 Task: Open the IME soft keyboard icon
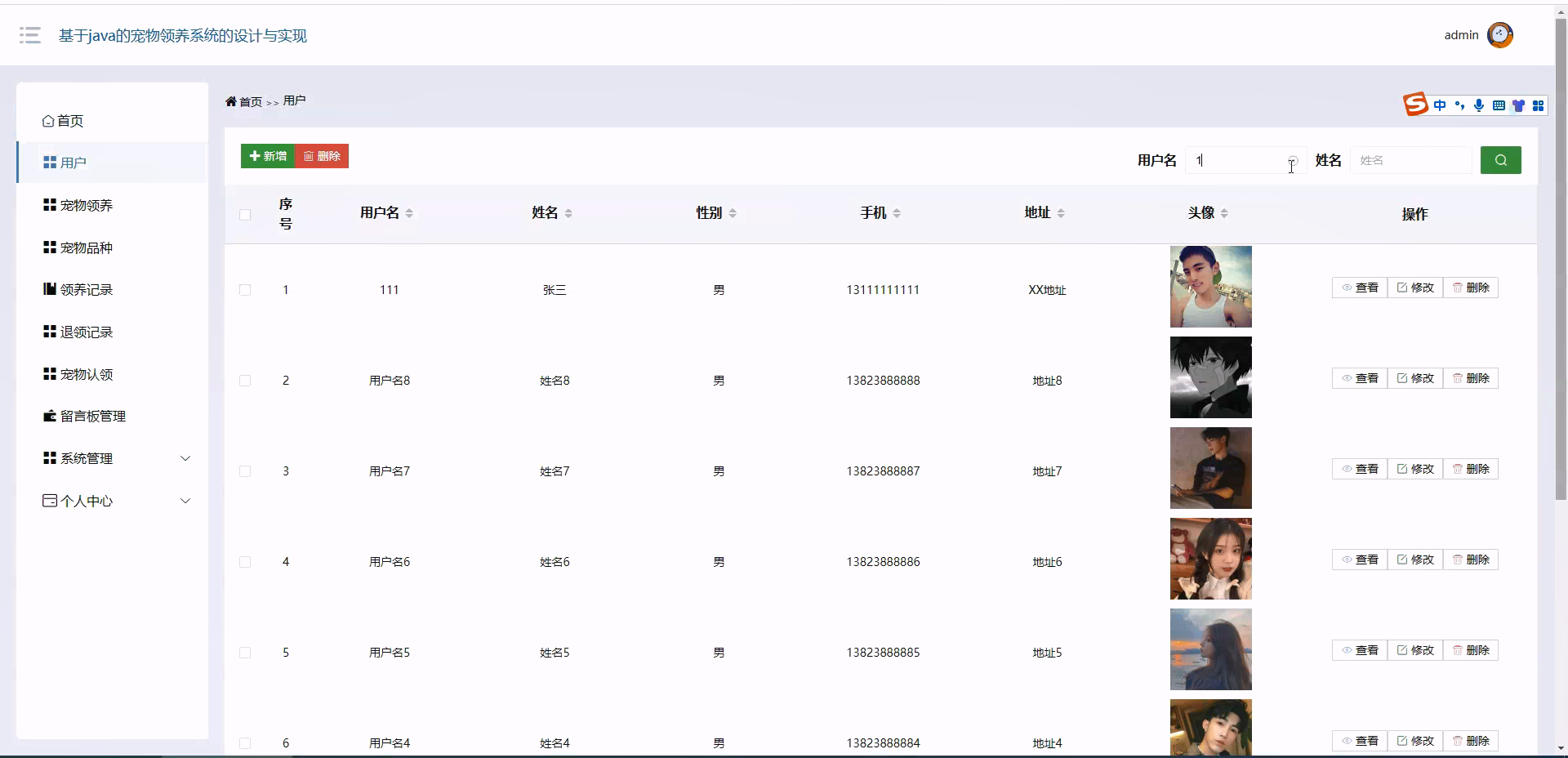pyautogui.click(x=1499, y=105)
